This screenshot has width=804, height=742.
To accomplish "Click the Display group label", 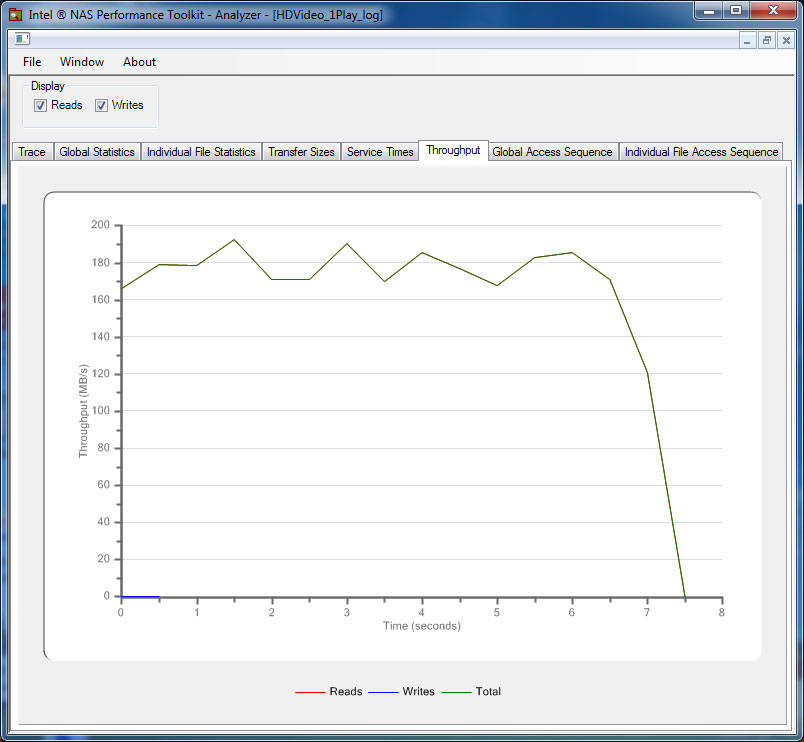I will coord(48,86).
